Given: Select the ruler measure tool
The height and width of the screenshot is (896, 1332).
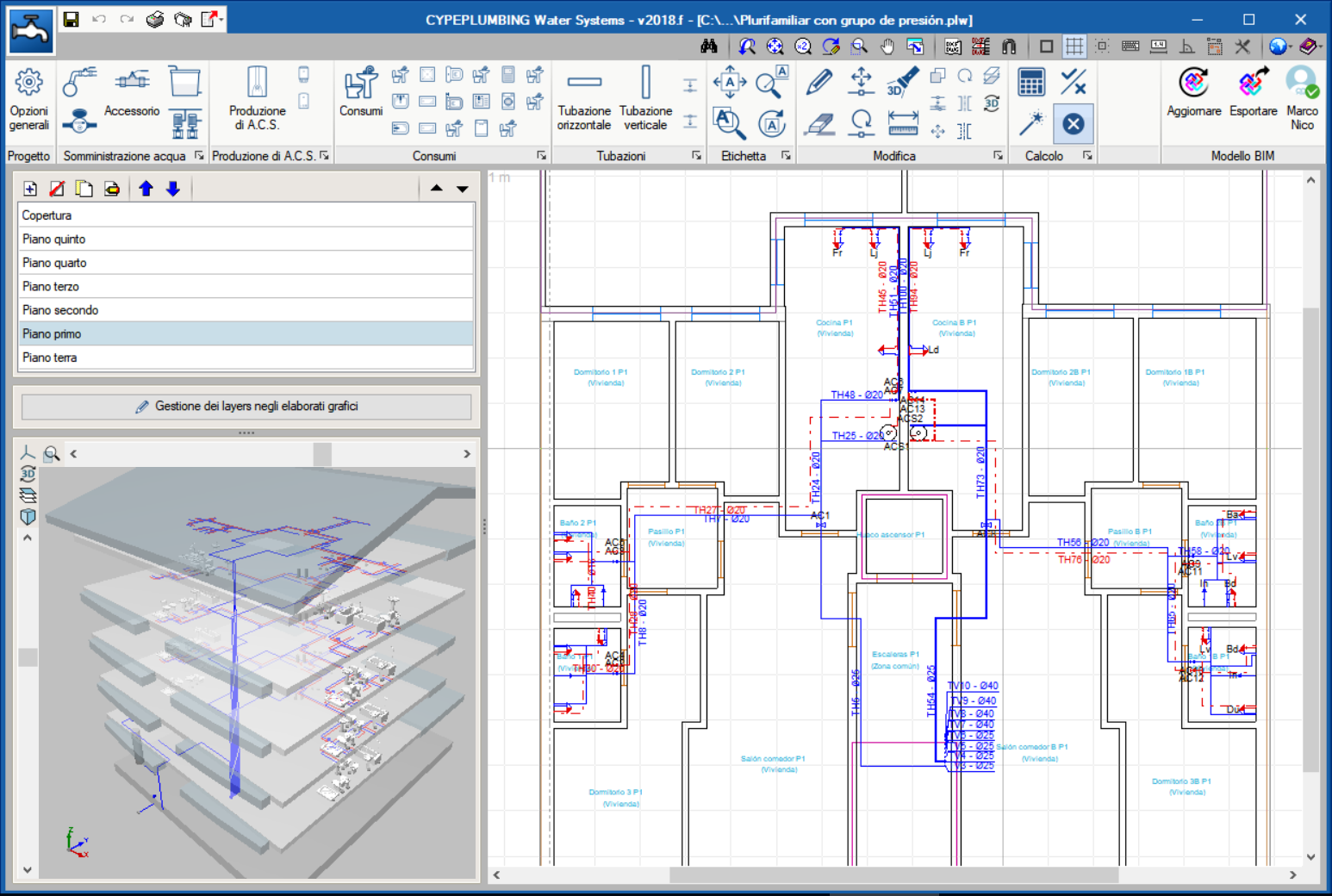Looking at the screenshot, I should click(902, 124).
